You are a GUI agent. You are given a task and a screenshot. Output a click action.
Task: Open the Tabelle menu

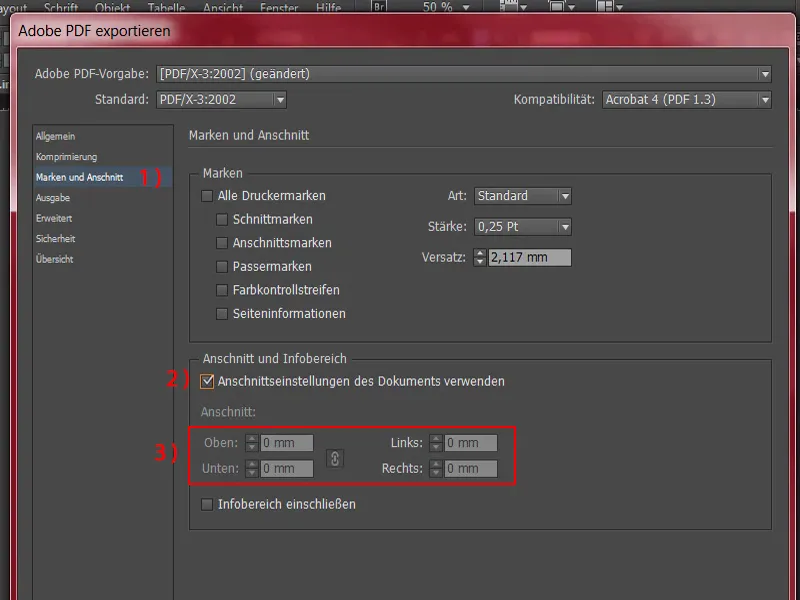[x=166, y=7]
